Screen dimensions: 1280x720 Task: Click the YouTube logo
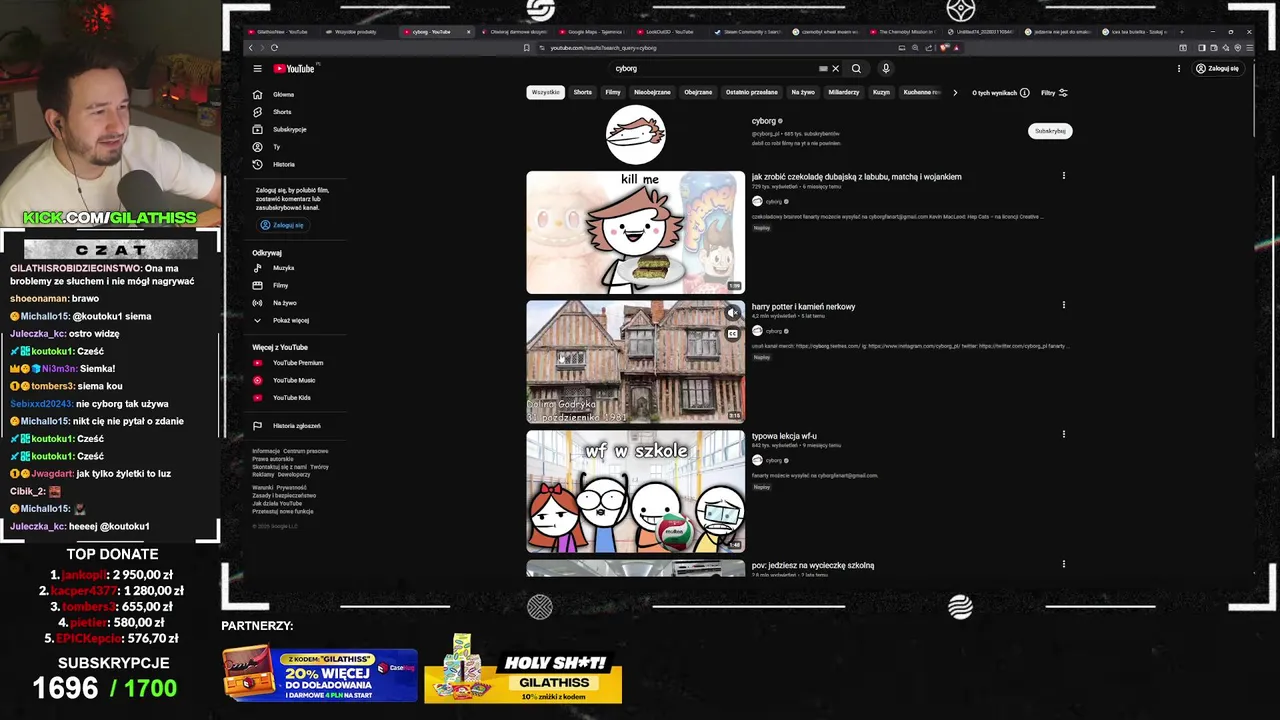[x=294, y=69]
